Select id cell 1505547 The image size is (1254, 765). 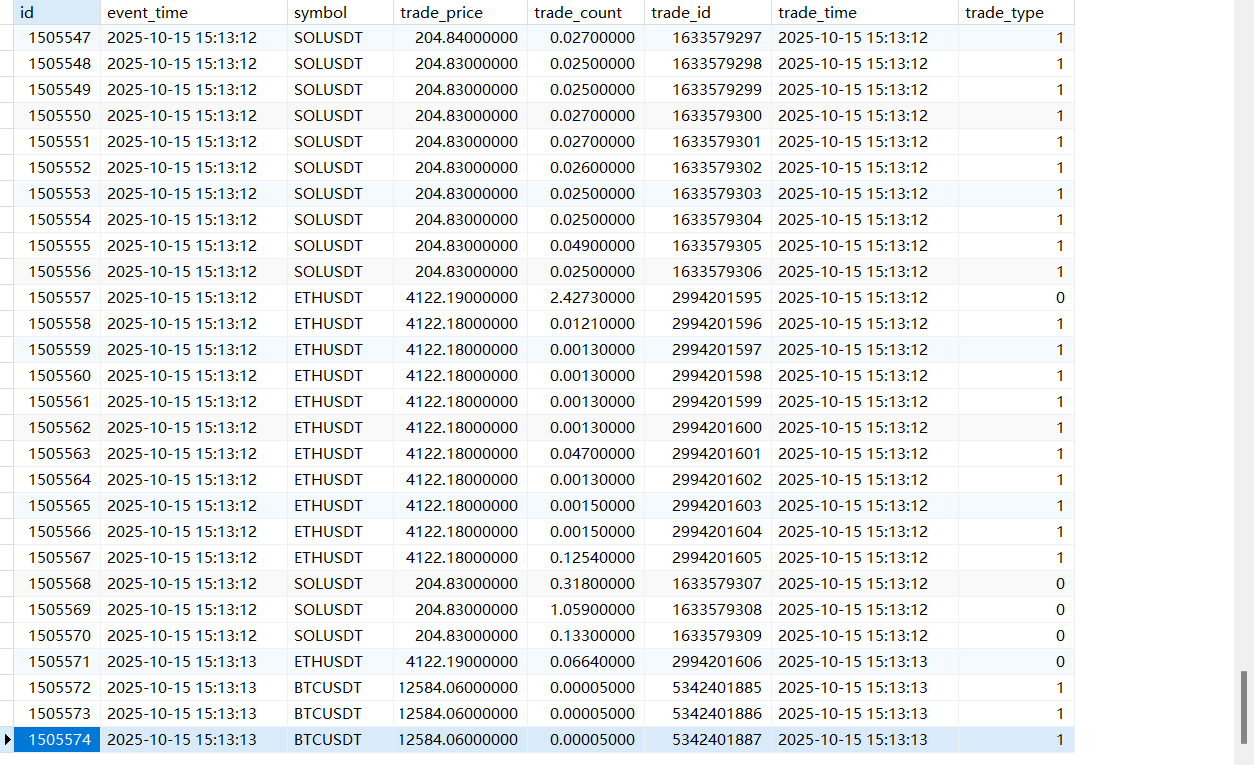(58, 38)
